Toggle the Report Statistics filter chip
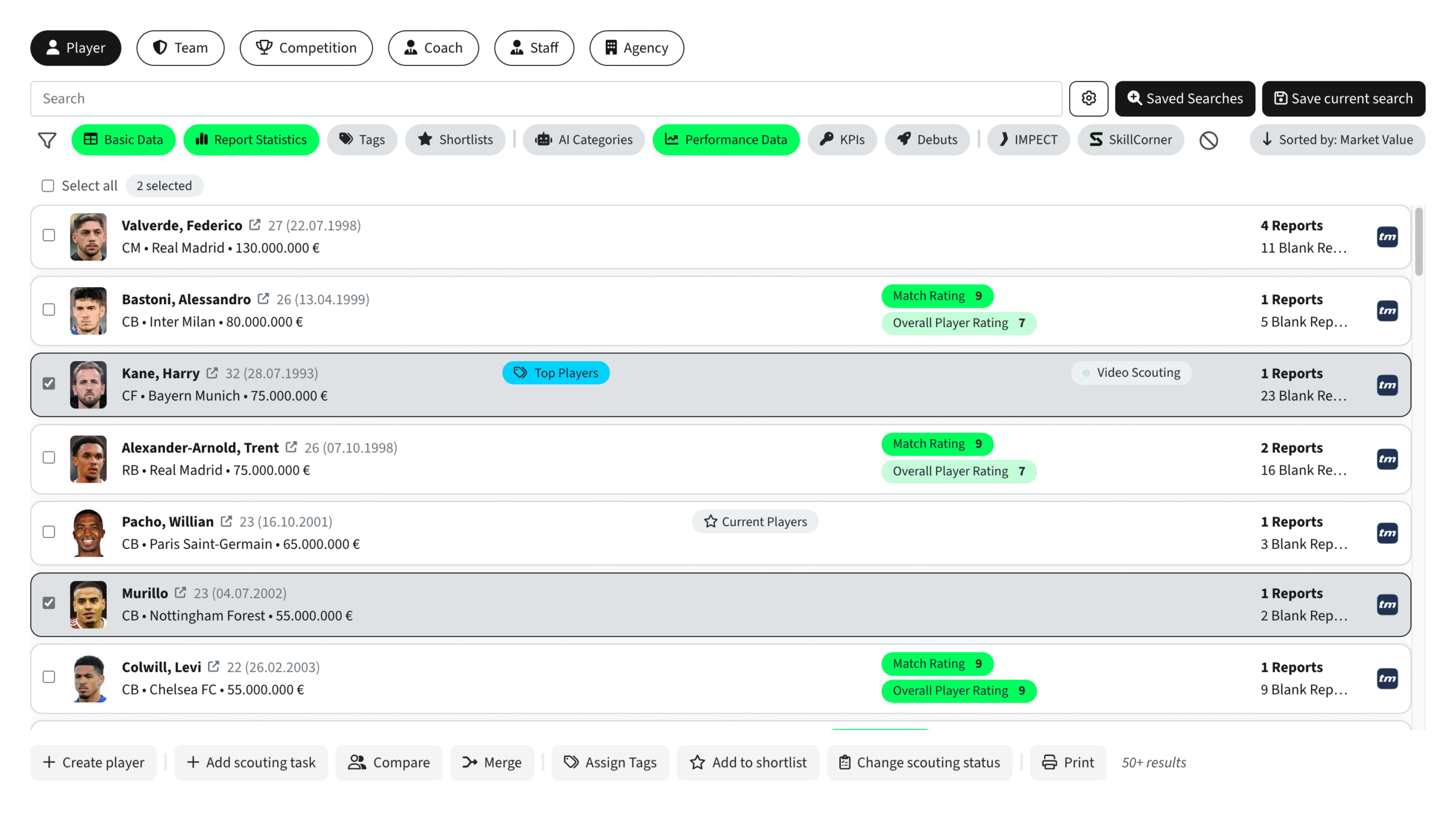This screenshot has height=819, width=1456. click(x=251, y=140)
